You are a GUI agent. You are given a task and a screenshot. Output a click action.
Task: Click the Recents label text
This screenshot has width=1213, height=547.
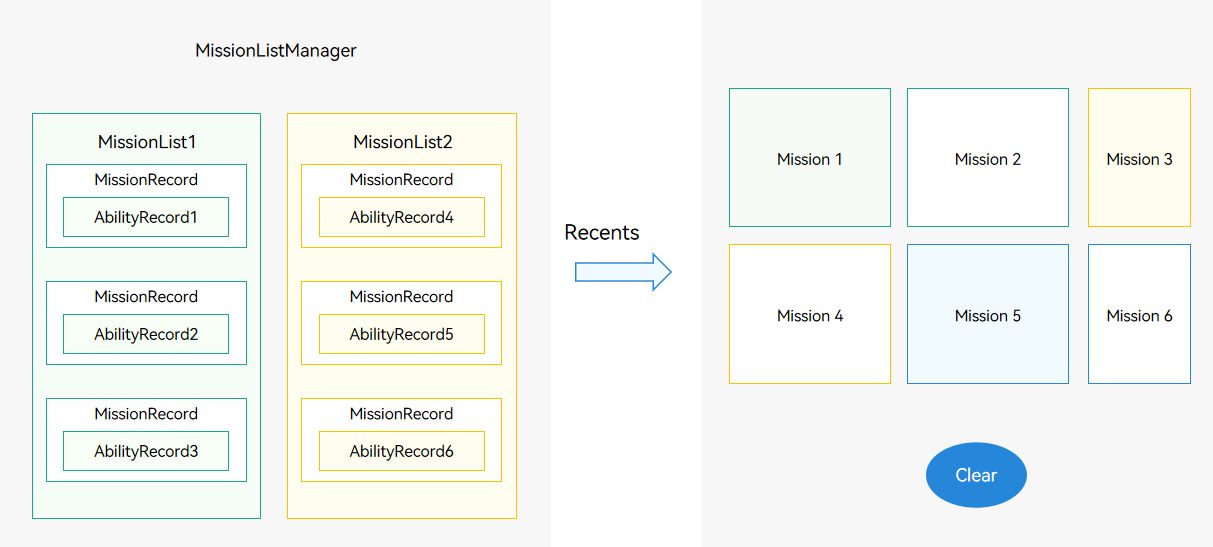(x=602, y=232)
